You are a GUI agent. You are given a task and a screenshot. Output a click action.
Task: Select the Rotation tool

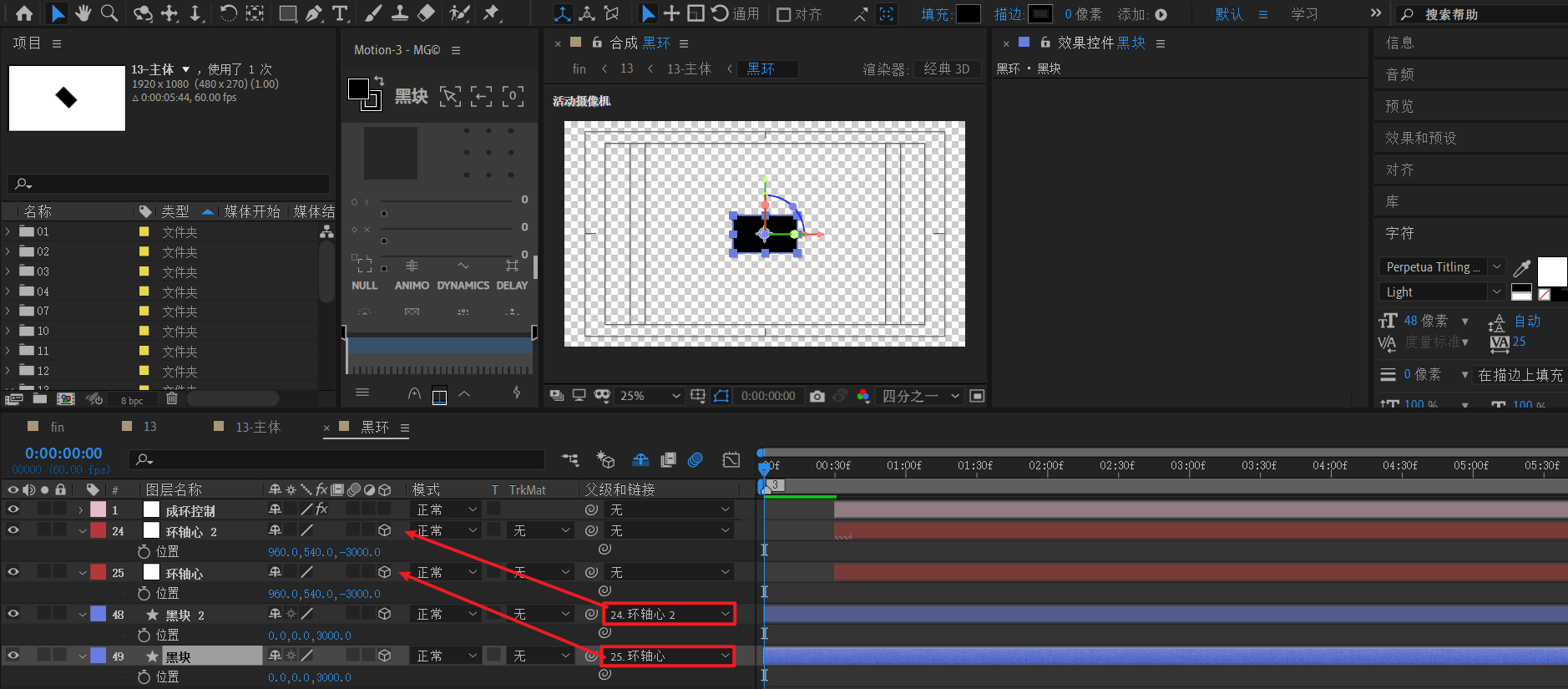tap(228, 13)
